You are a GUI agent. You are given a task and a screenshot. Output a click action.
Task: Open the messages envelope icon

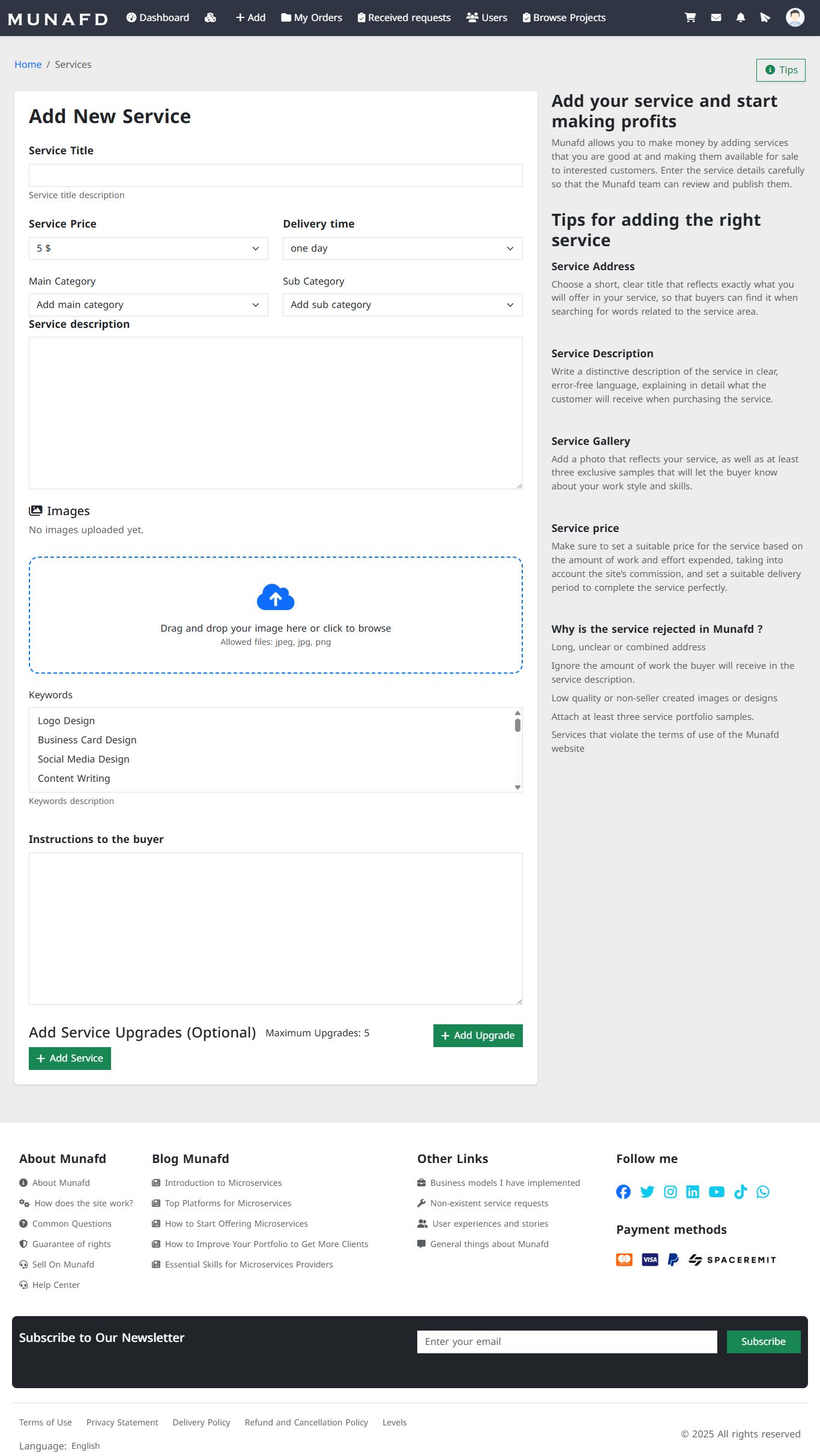coord(716,17)
